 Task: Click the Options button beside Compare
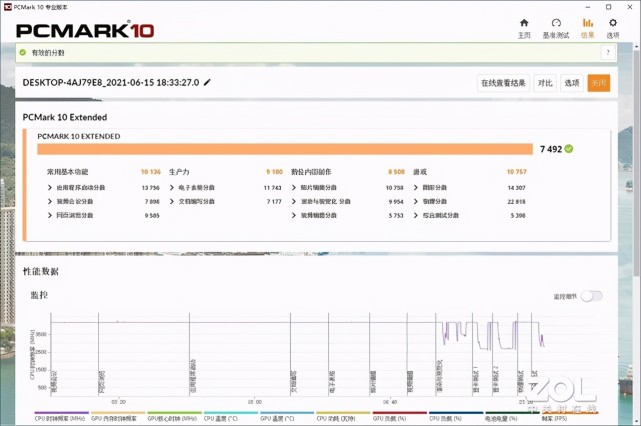click(572, 83)
